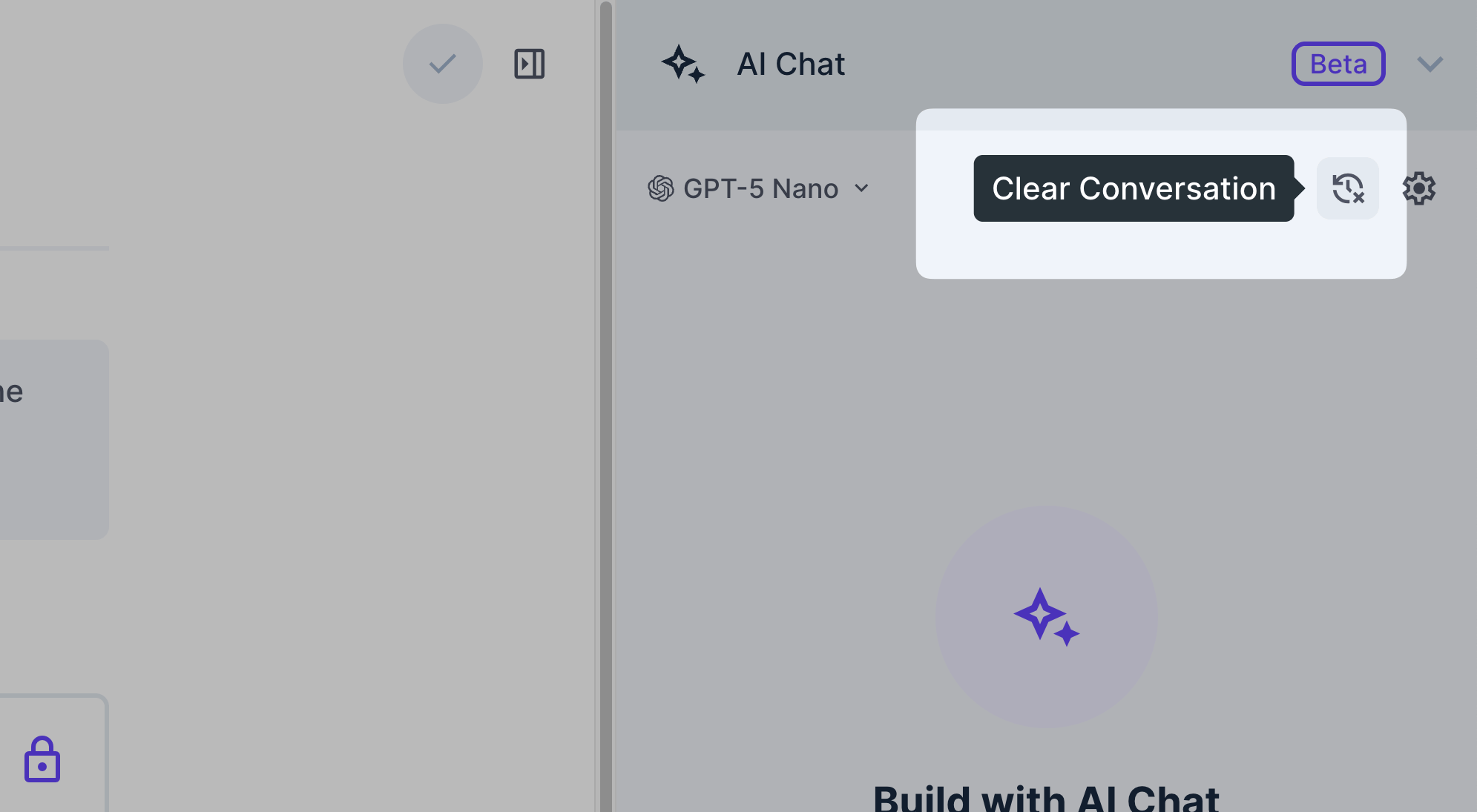Click the AI Chat sparkle icon in header
Image resolution: width=1477 pixels, height=812 pixels.
coord(683,64)
